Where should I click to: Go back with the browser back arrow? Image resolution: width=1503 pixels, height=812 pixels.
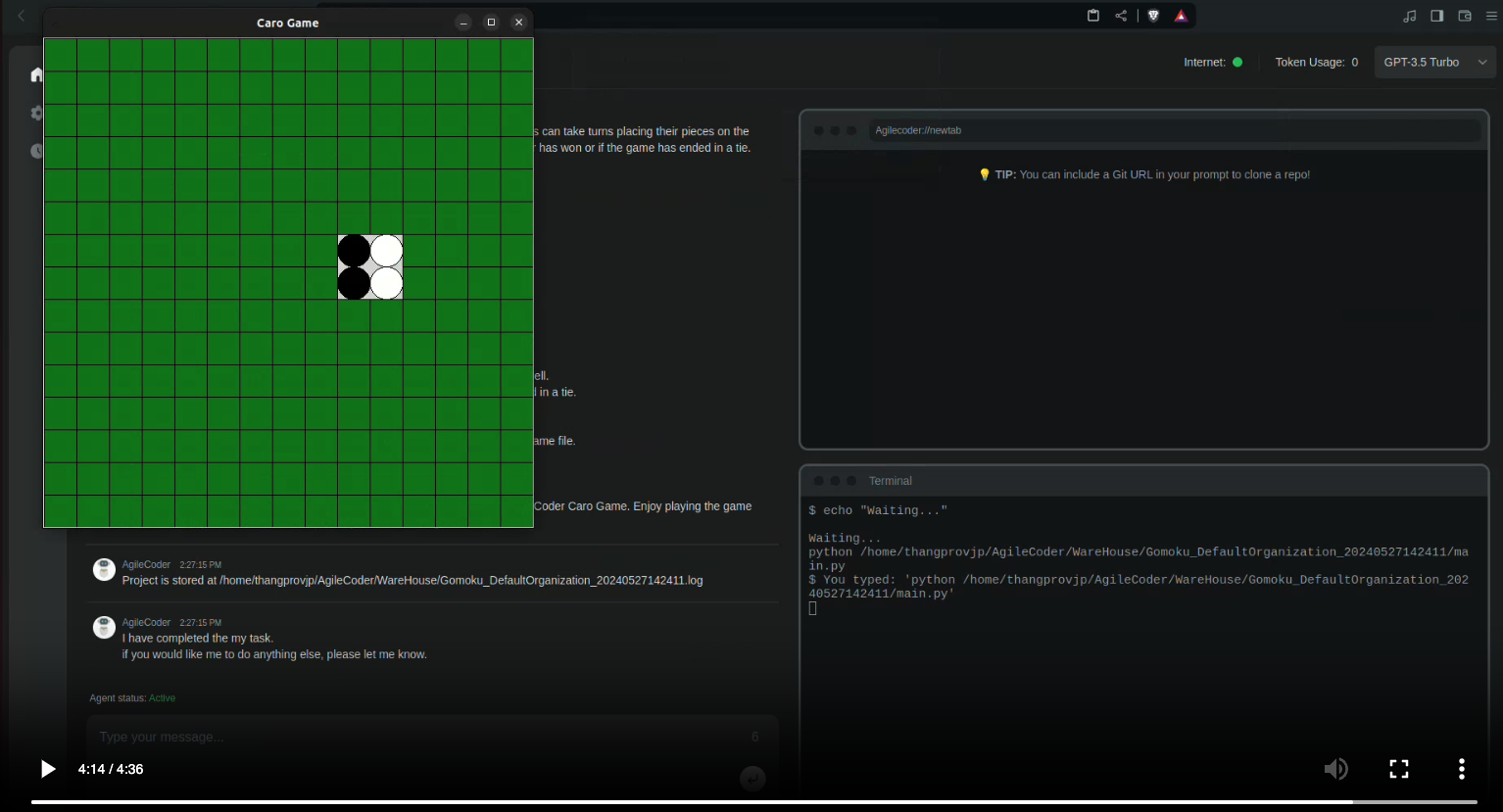point(22,16)
